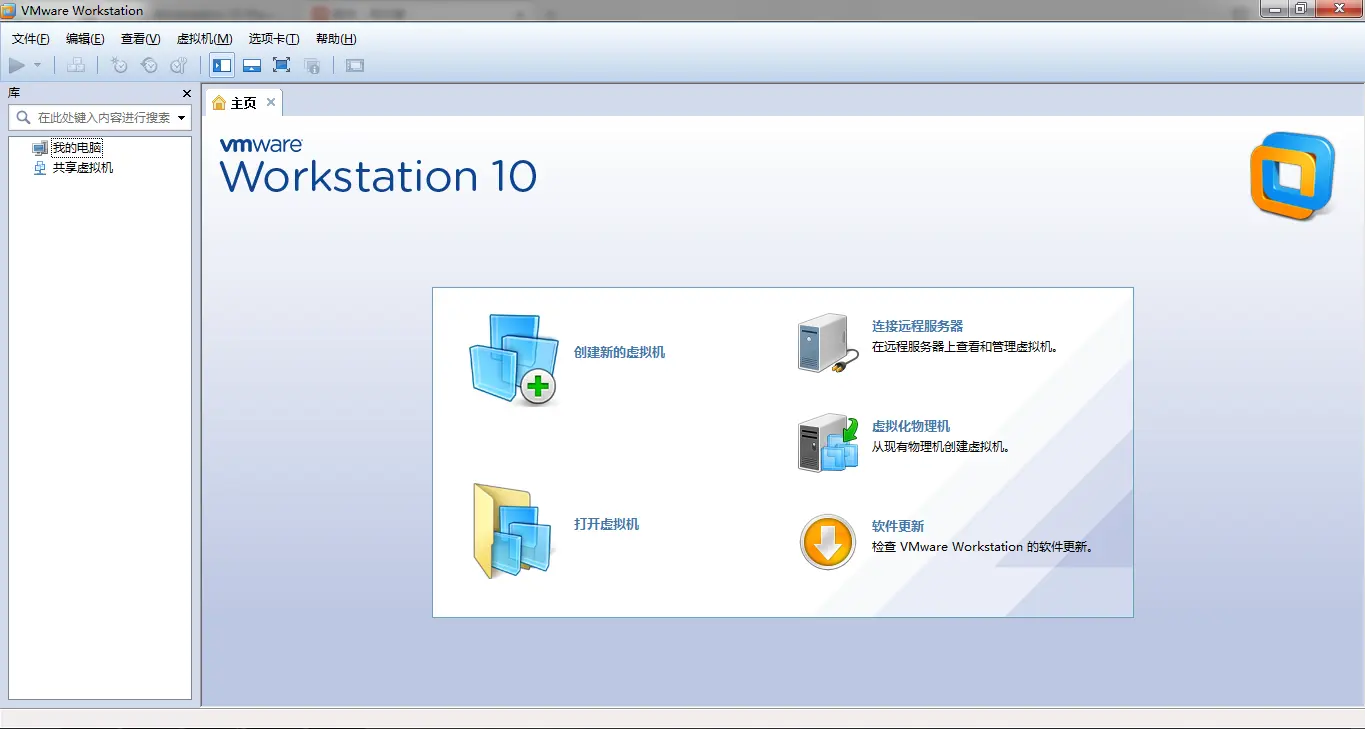The image size is (1365, 729).
Task: Click the text 在远程服务器上查看和管理虚拟机。
Action: pos(965,347)
